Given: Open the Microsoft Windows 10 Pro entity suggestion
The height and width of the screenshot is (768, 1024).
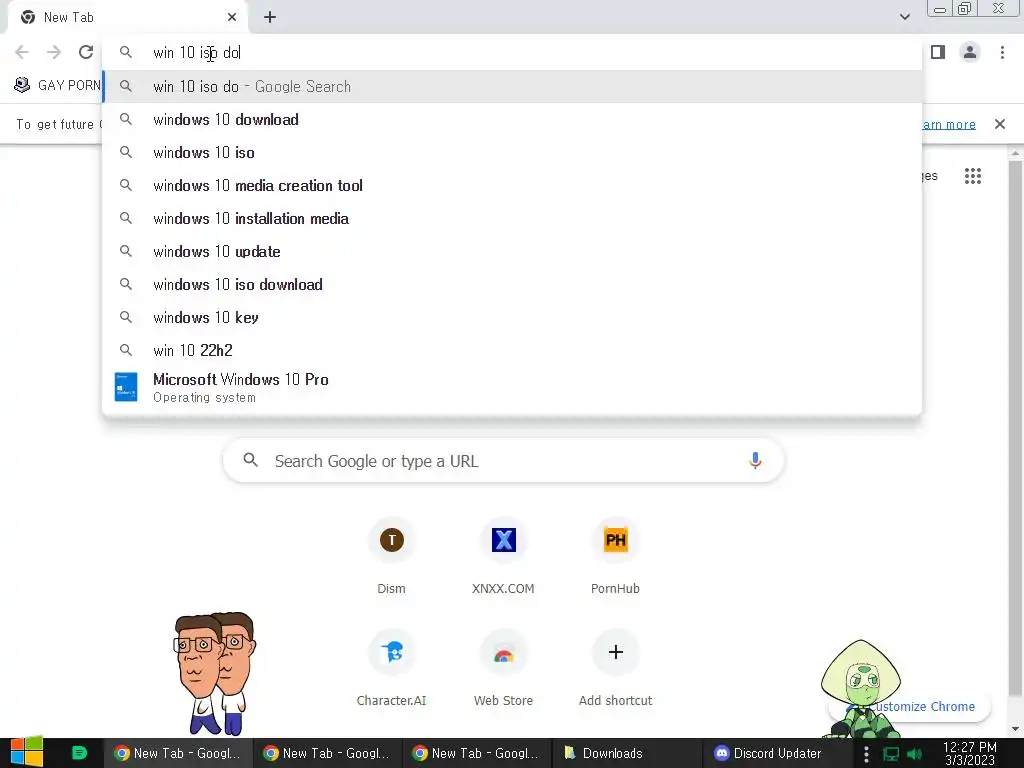Looking at the screenshot, I should coord(512,387).
